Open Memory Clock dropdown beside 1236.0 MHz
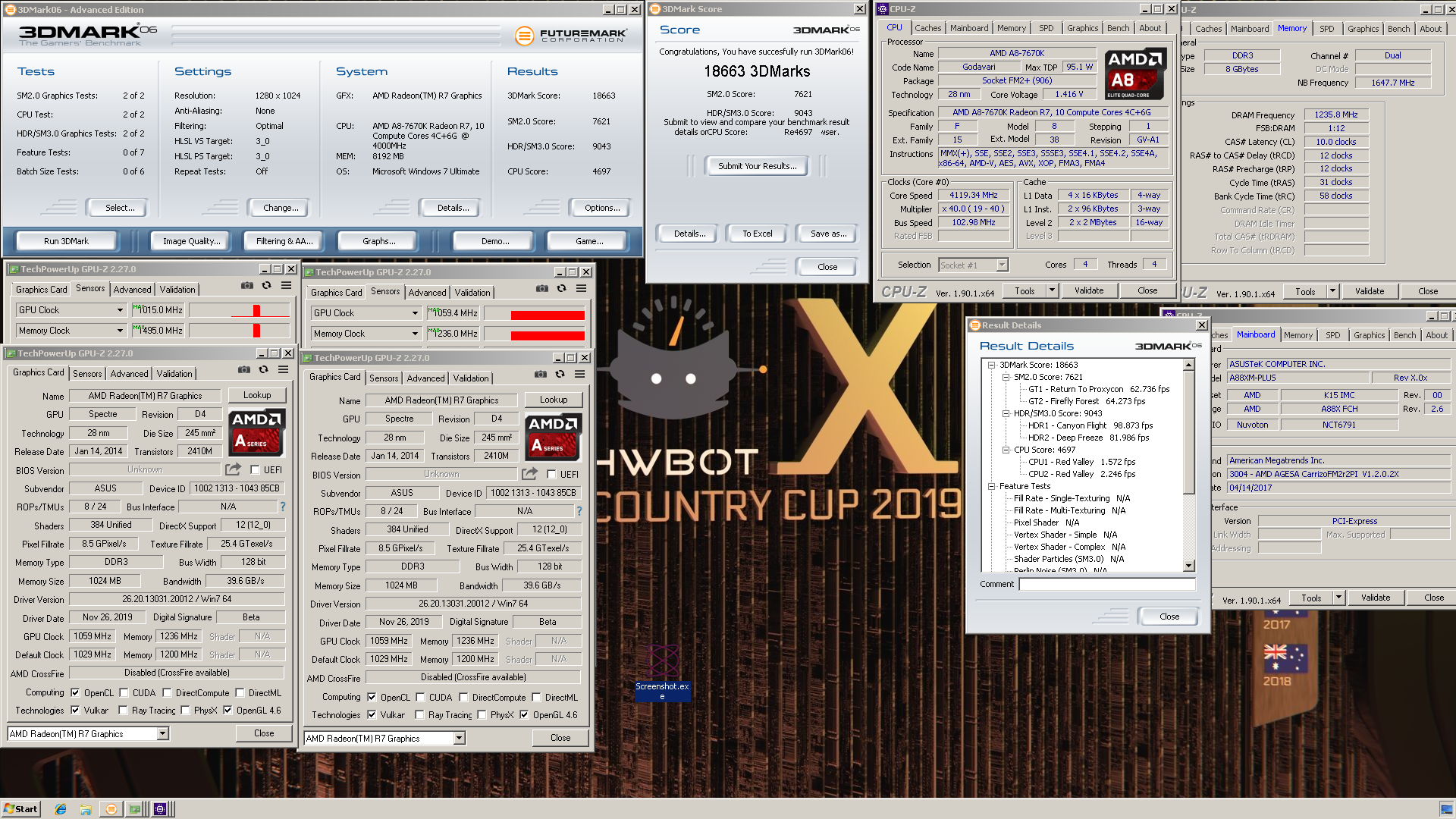 pyautogui.click(x=415, y=334)
